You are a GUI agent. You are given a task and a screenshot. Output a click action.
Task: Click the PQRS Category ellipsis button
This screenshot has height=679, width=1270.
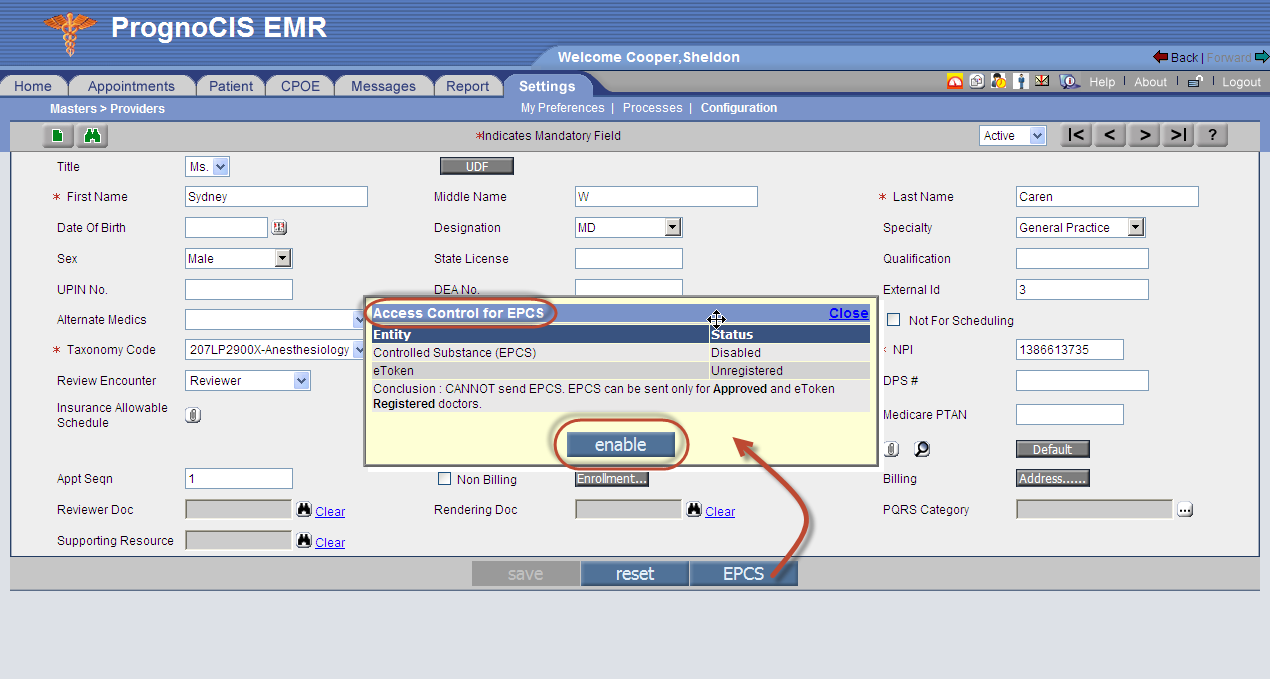[1185, 510]
